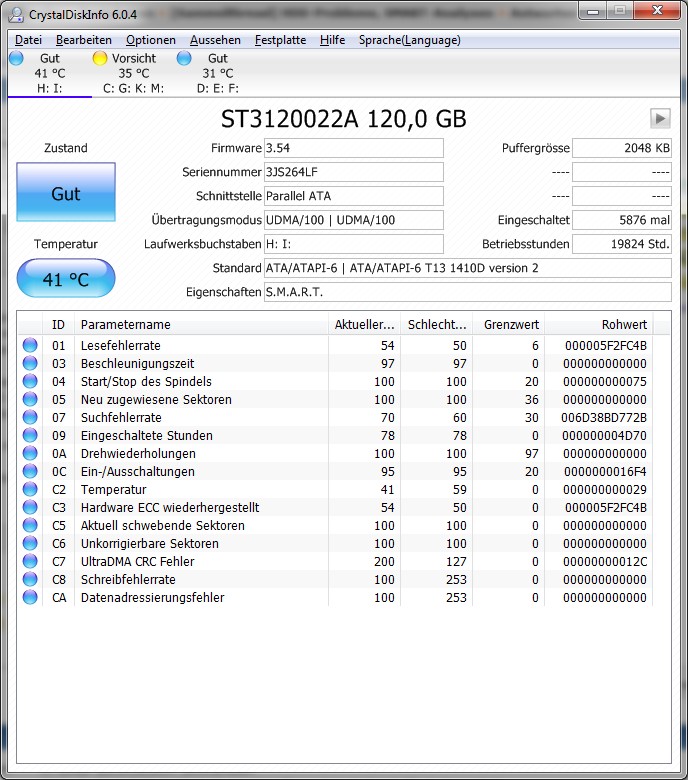The height and width of the screenshot is (780, 688).
Task: Click the Laufwerksbuchstaben field H: I:
Action: pyautogui.click(x=354, y=244)
